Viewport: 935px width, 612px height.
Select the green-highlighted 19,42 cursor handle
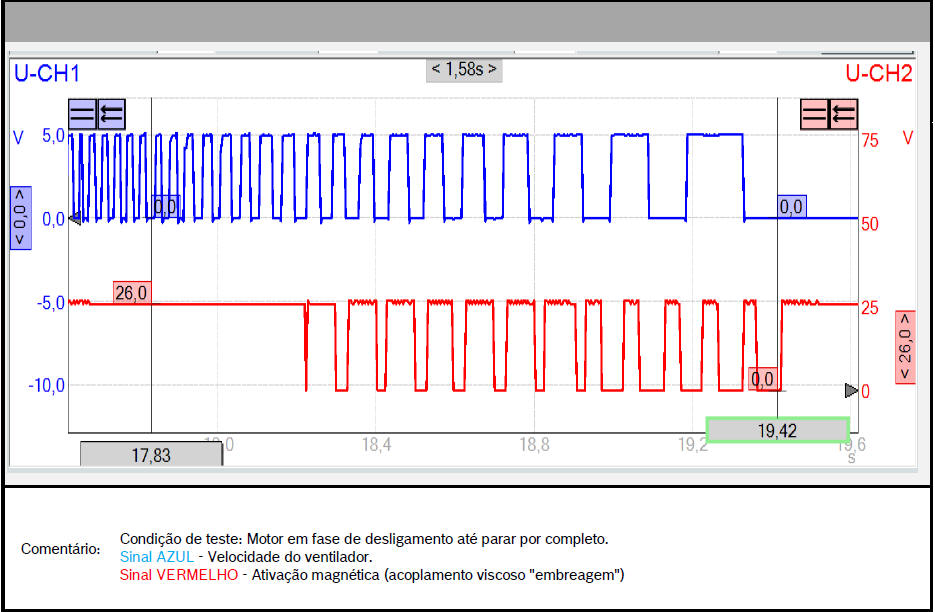777,430
